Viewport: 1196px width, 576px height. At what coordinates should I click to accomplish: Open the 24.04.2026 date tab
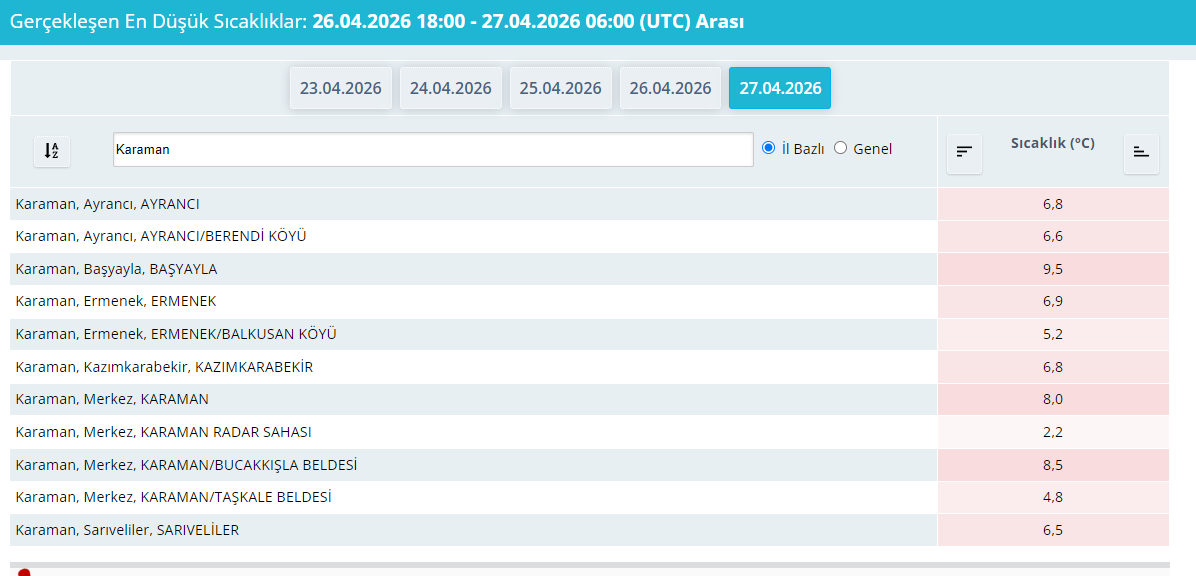coord(450,88)
